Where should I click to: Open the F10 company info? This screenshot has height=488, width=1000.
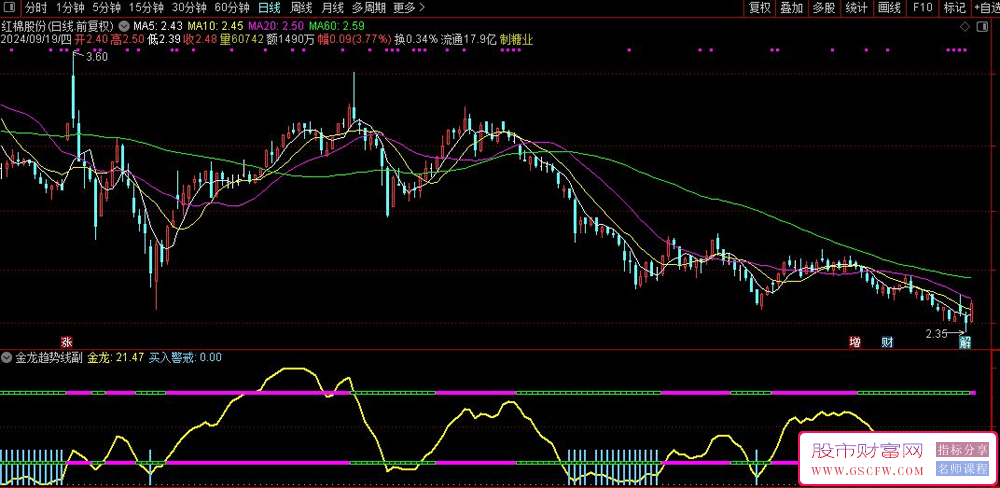coord(922,8)
